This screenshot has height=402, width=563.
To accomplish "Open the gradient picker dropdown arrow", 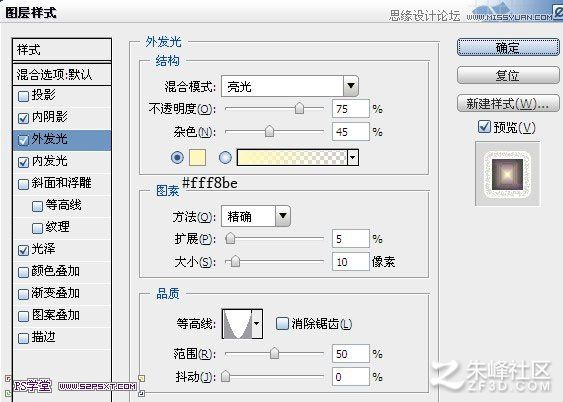I will coord(353,158).
